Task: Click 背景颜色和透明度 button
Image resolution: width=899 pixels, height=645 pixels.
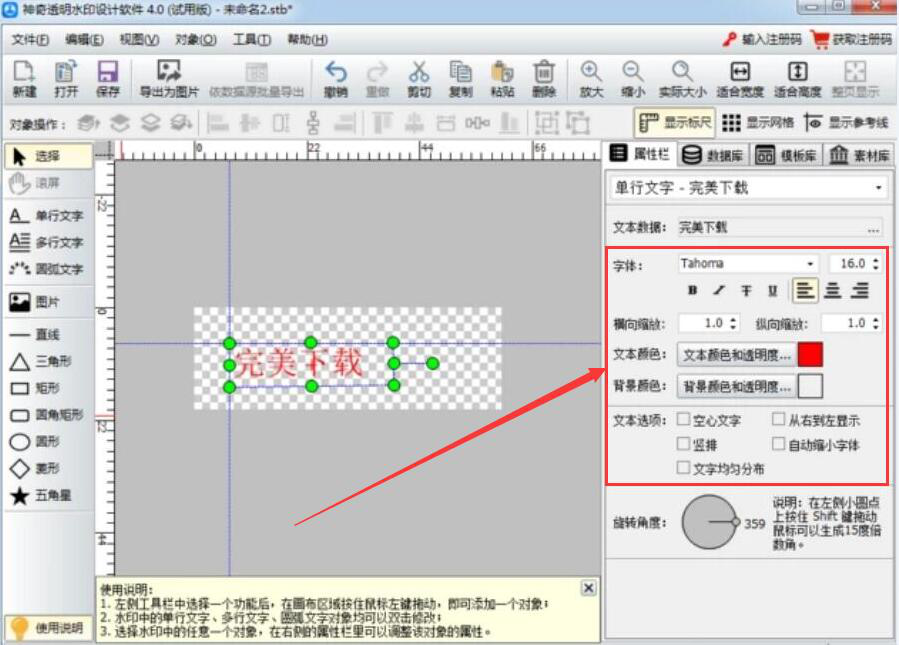Action: 736,386
